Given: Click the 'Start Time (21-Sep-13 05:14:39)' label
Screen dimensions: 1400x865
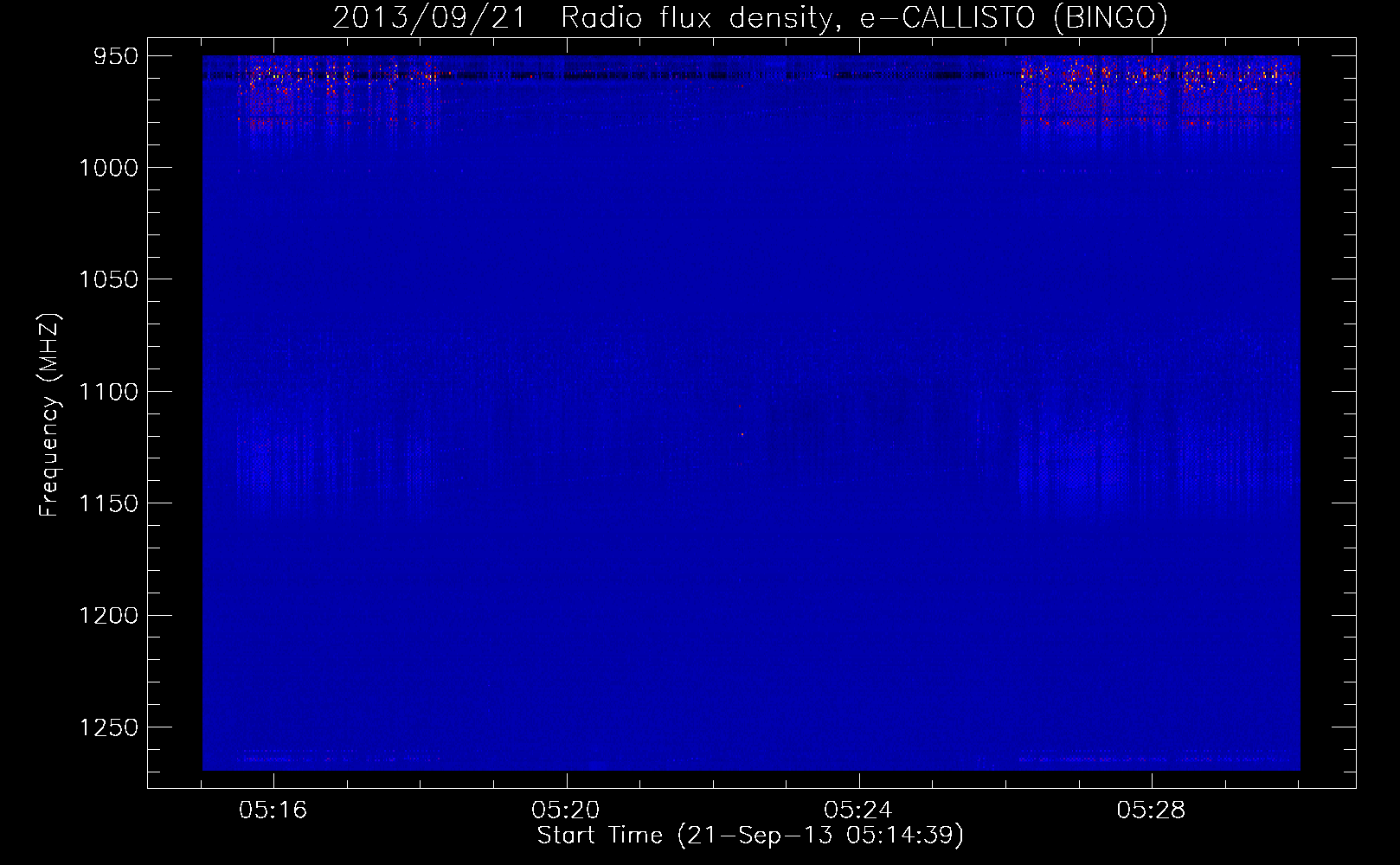Looking at the screenshot, I should (750, 836).
